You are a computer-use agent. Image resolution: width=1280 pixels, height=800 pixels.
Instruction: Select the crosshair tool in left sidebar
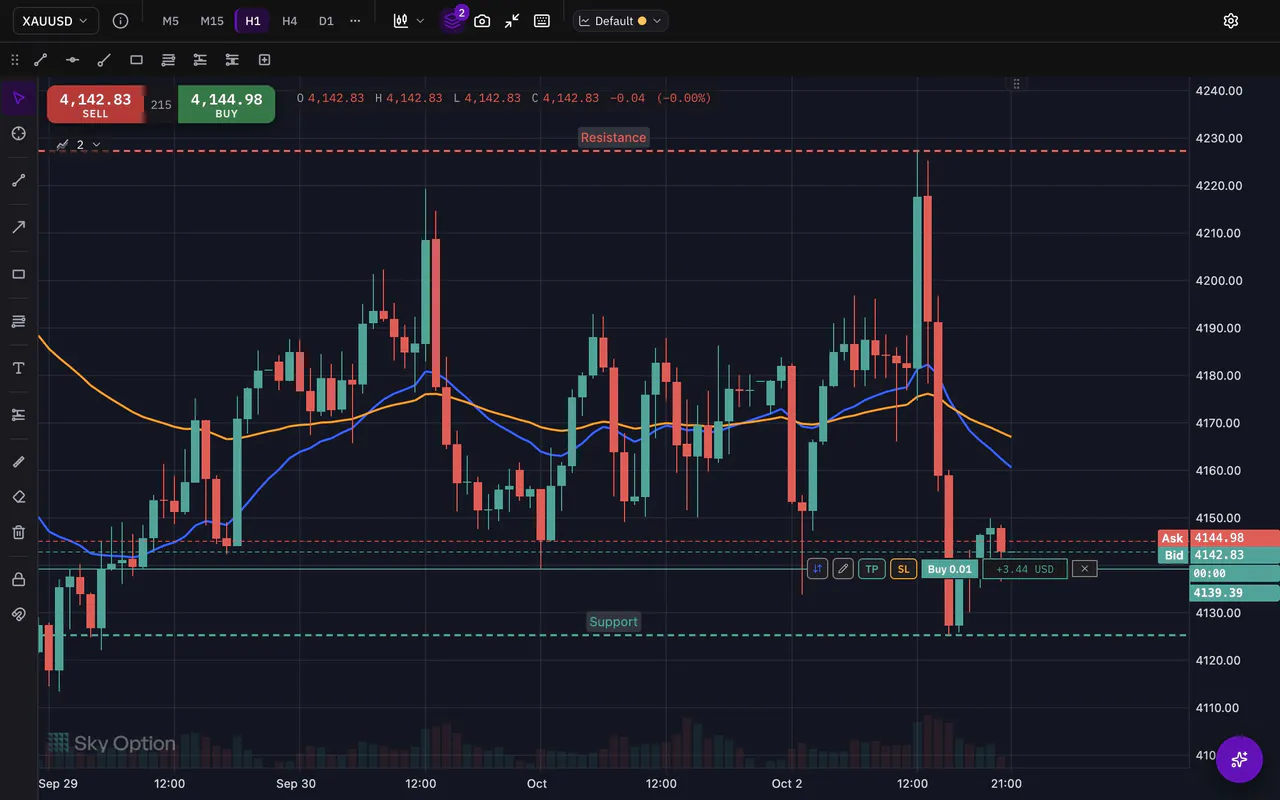coord(18,133)
